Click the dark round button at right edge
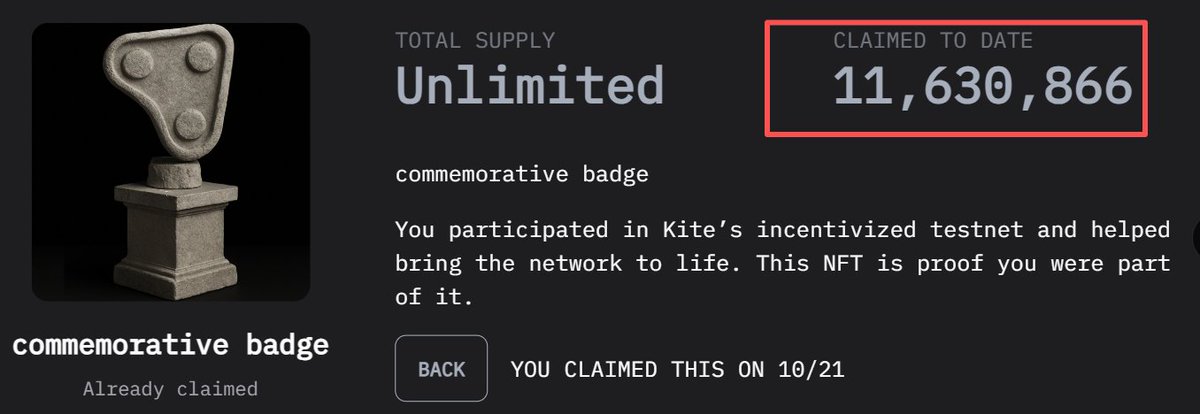This screenshot has width=1200, height=414. 1195,236
